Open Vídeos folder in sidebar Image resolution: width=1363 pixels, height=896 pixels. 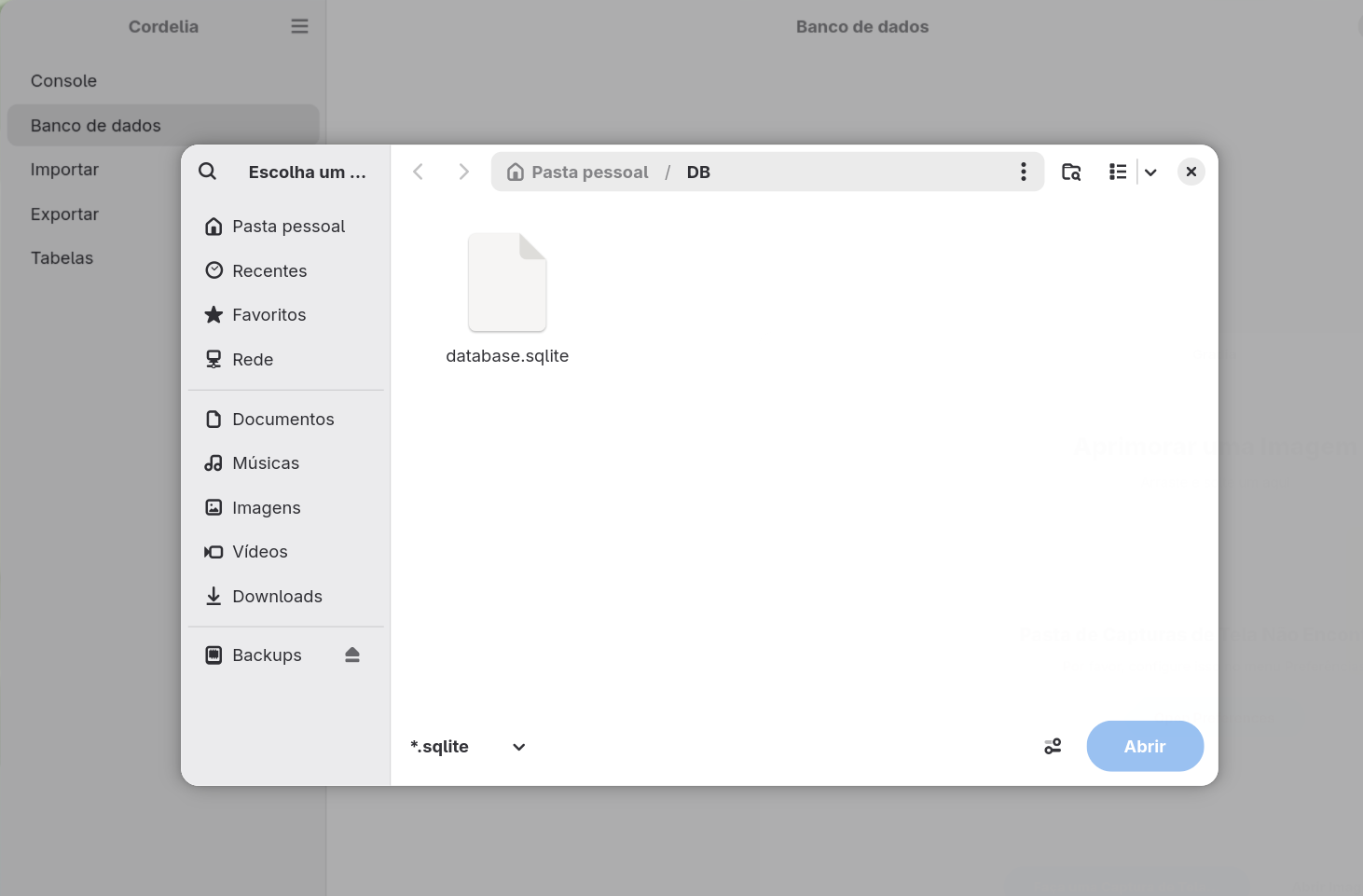coord(286,552)
